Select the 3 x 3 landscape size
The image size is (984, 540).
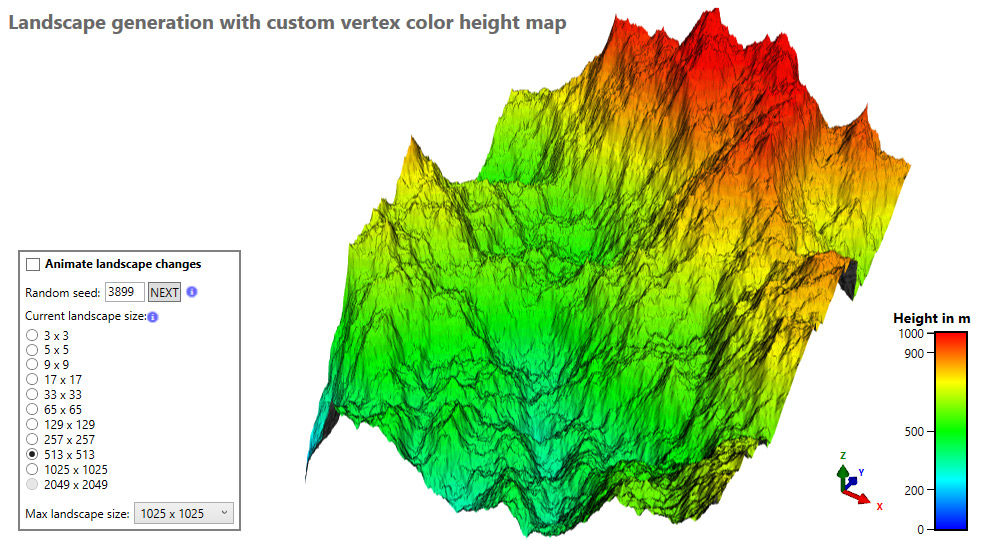(x=32, y=335)
